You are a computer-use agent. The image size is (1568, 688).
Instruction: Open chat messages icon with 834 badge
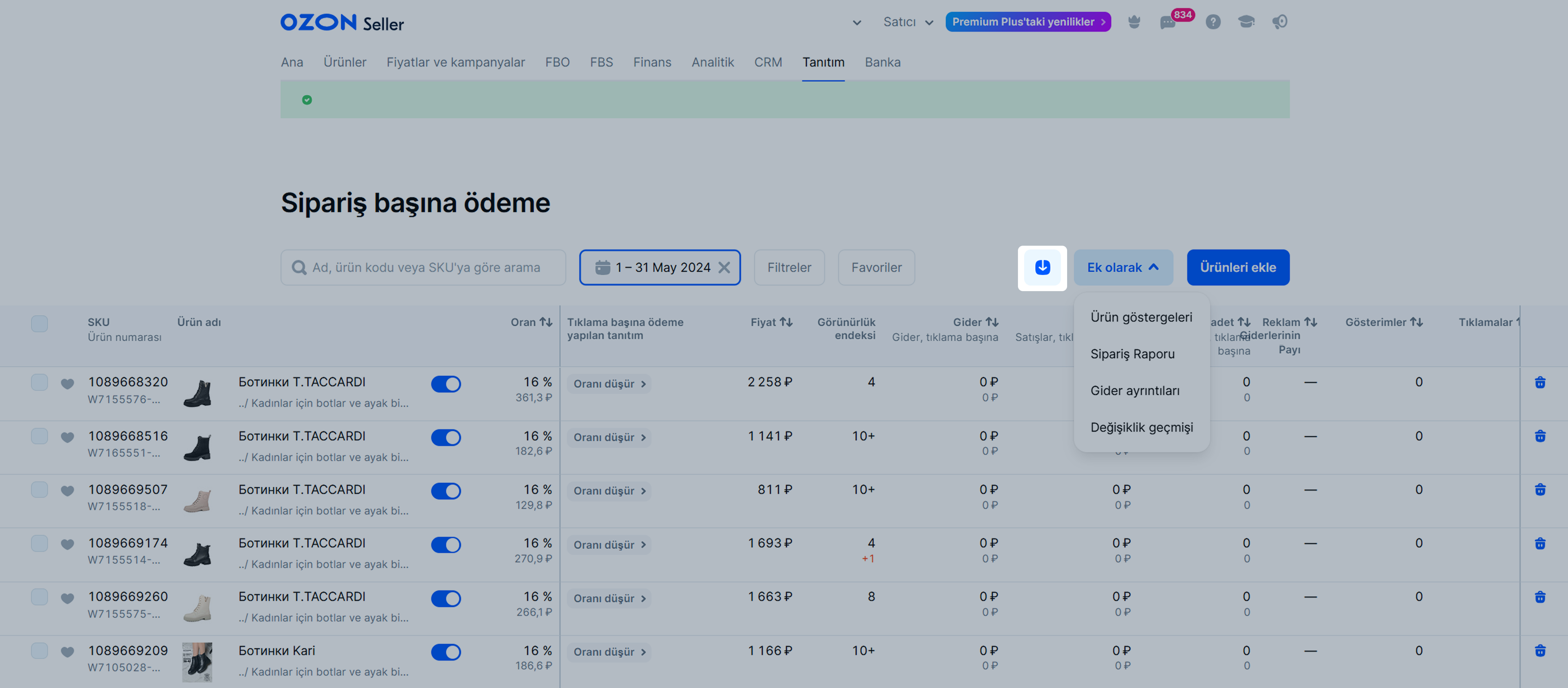tap(1168, 22)
